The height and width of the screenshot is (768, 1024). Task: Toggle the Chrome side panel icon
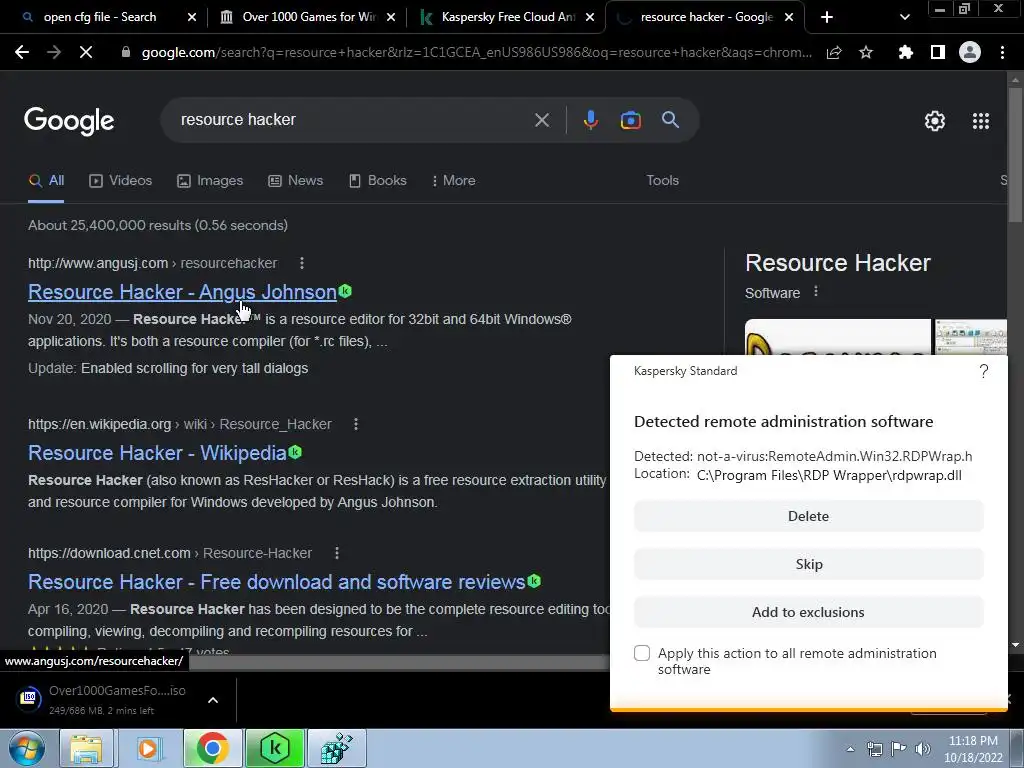click(938, 52)
